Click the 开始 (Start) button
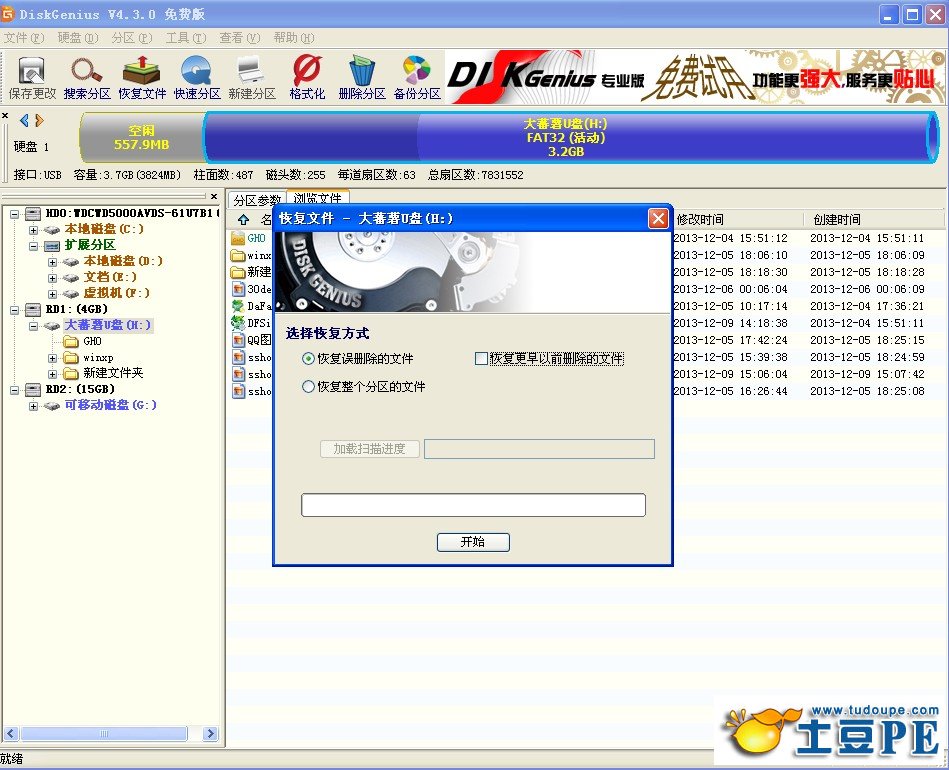This screenshot has width=949, height=770. pos(473,542)
